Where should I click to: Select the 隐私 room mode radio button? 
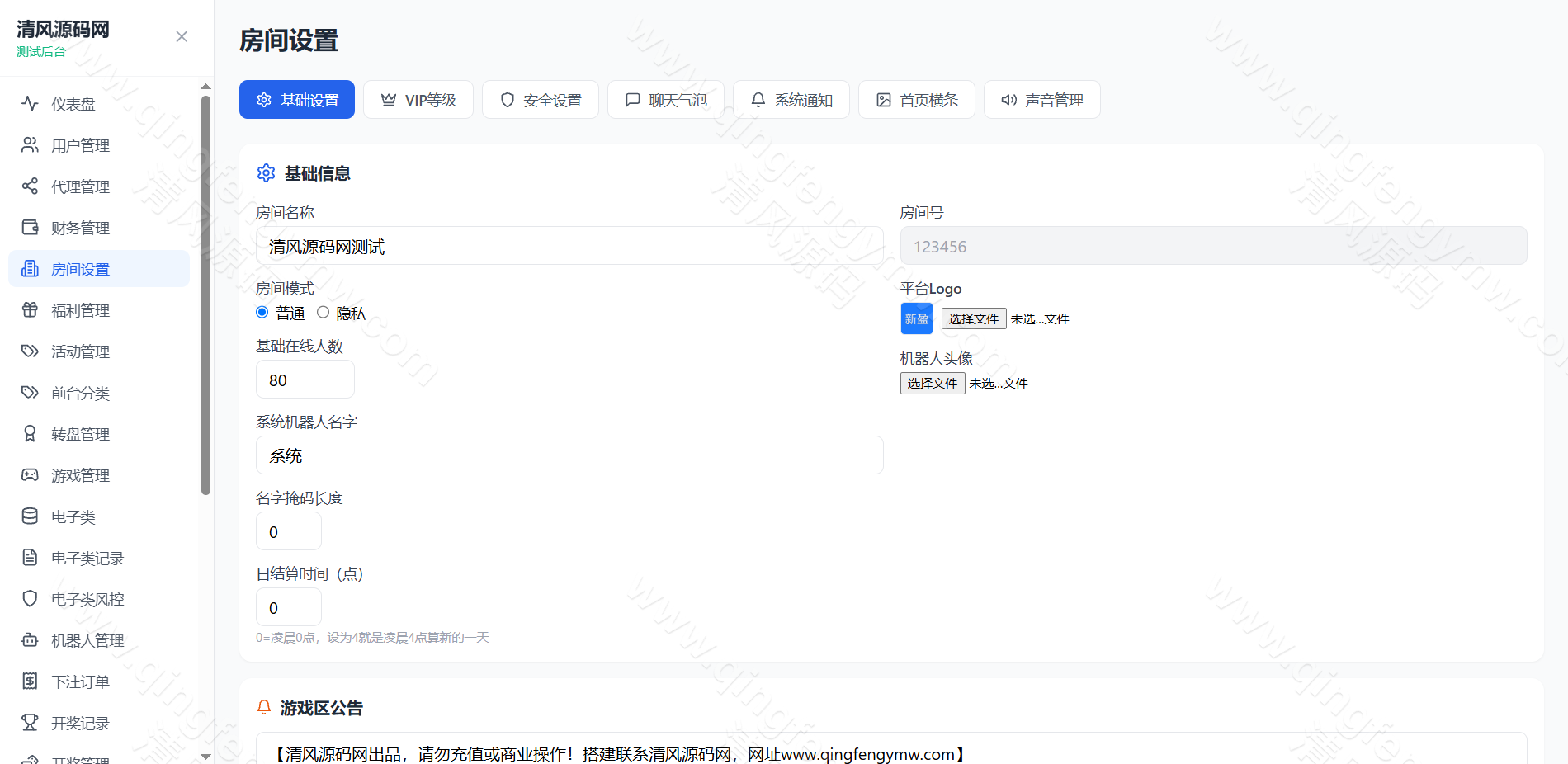(x=324, y=313)
